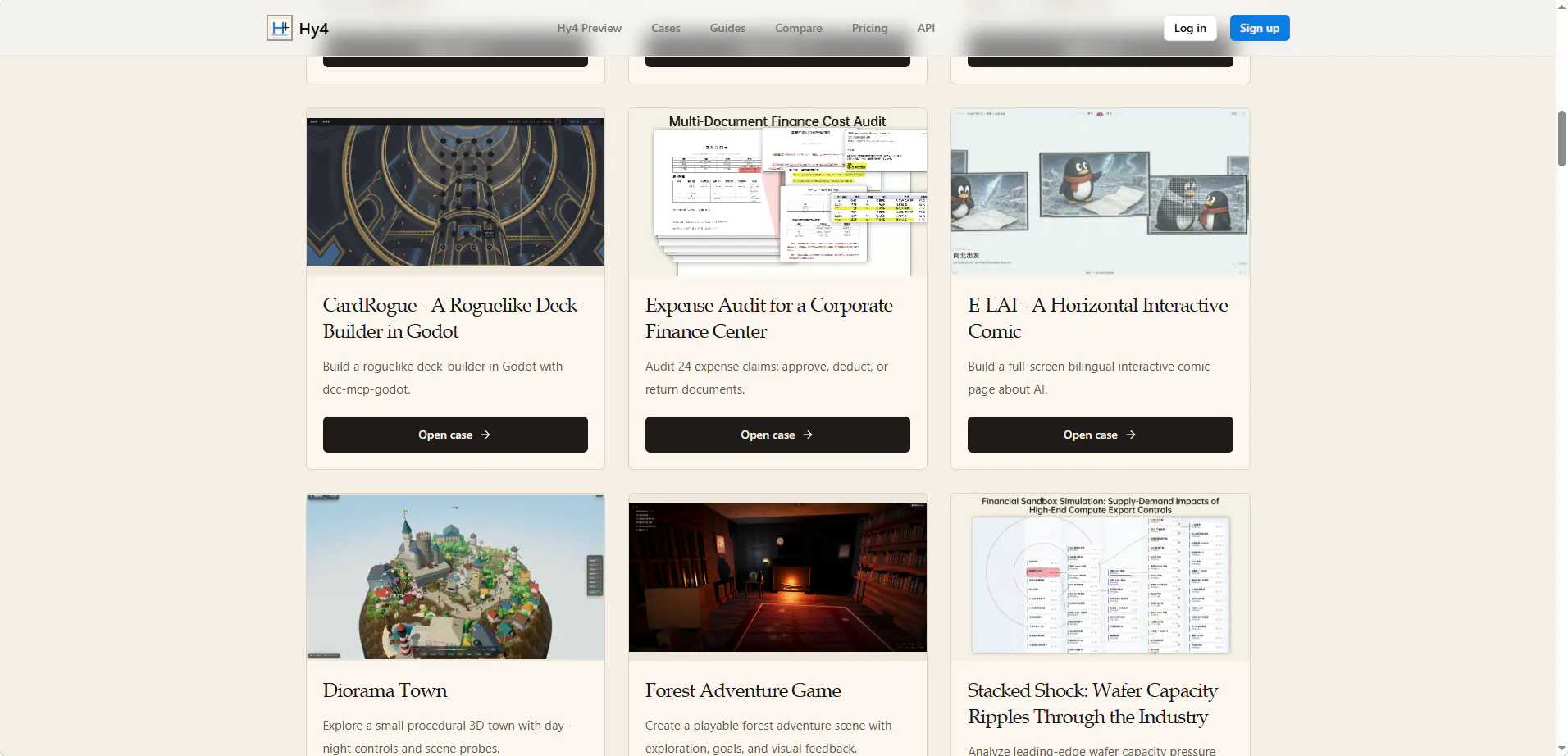
Task: Click the Forest Adventure Game title
Action: point(743,690)
